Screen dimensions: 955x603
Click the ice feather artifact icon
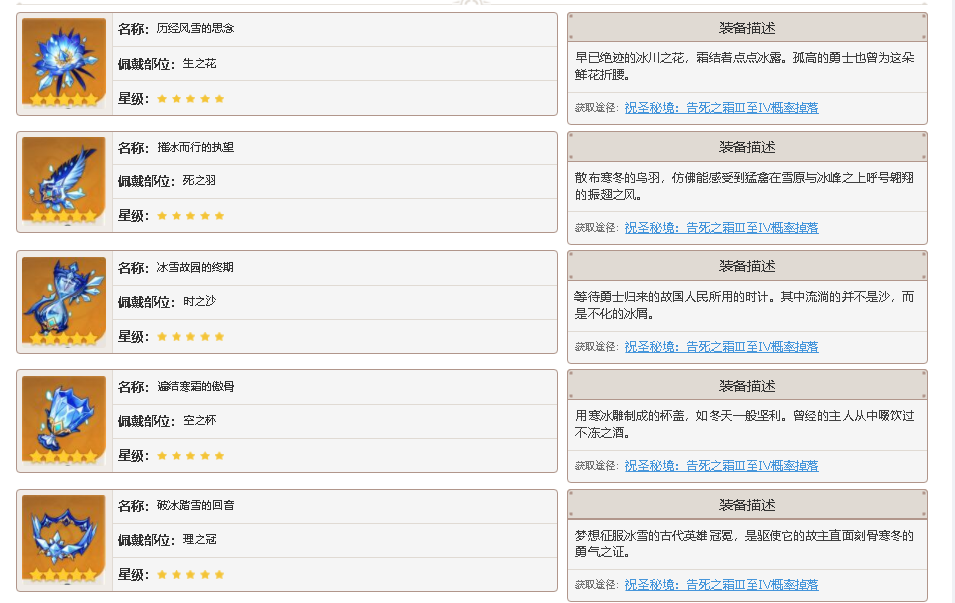click(64, 181)
